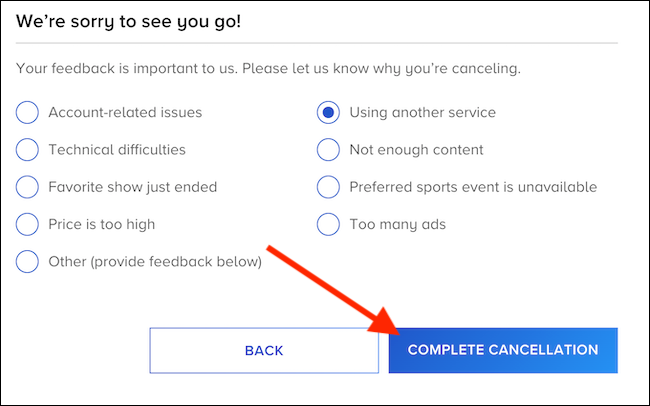Select the Favorite show just ended radio circle
This screenshot has width=650, height=406.
click(27, 187)
